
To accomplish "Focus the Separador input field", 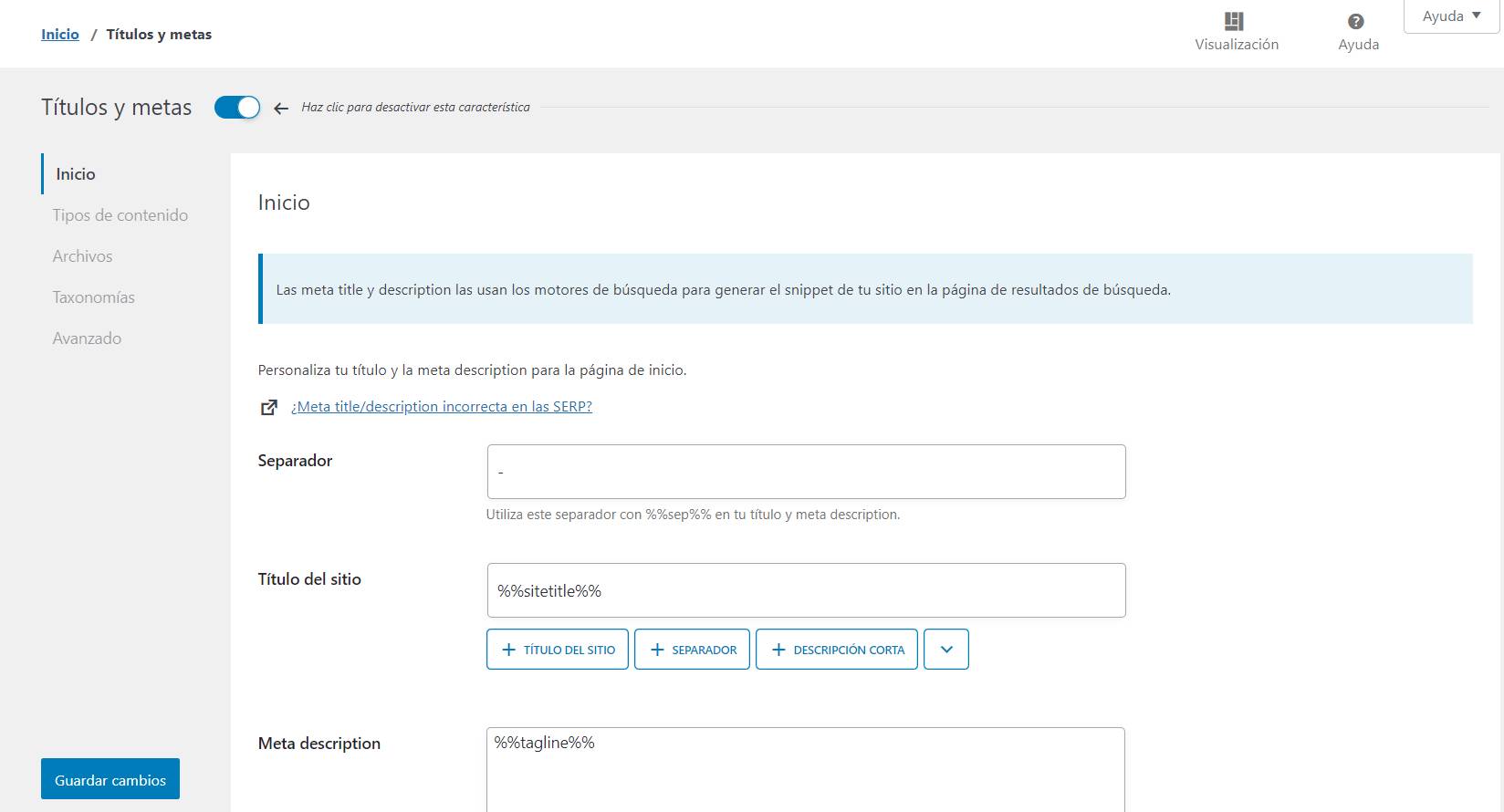I will pos(806,472).
